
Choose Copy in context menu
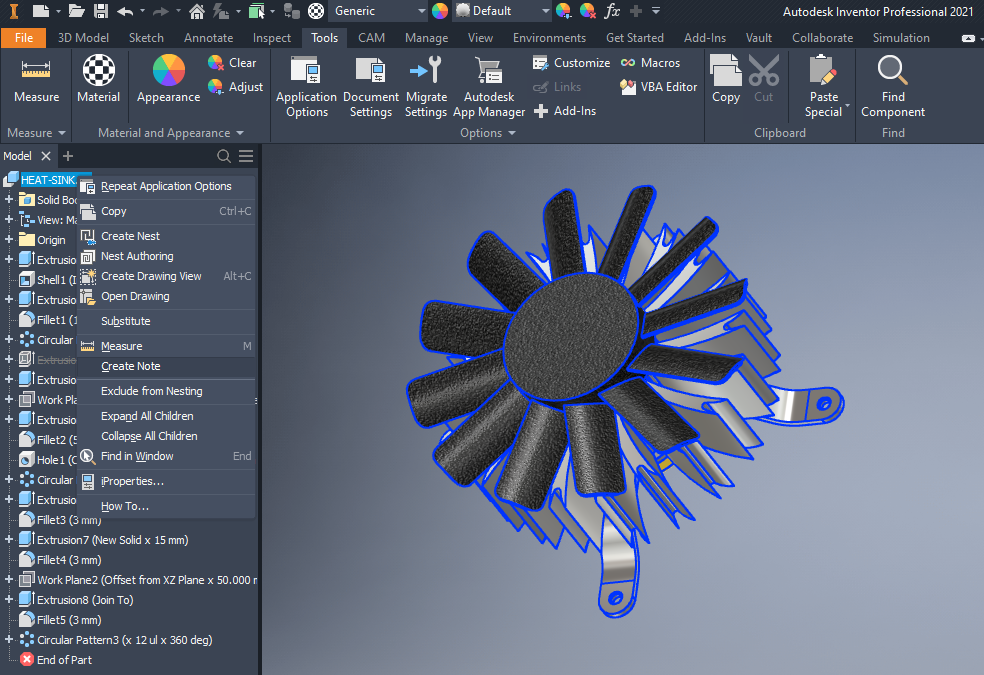166,211
